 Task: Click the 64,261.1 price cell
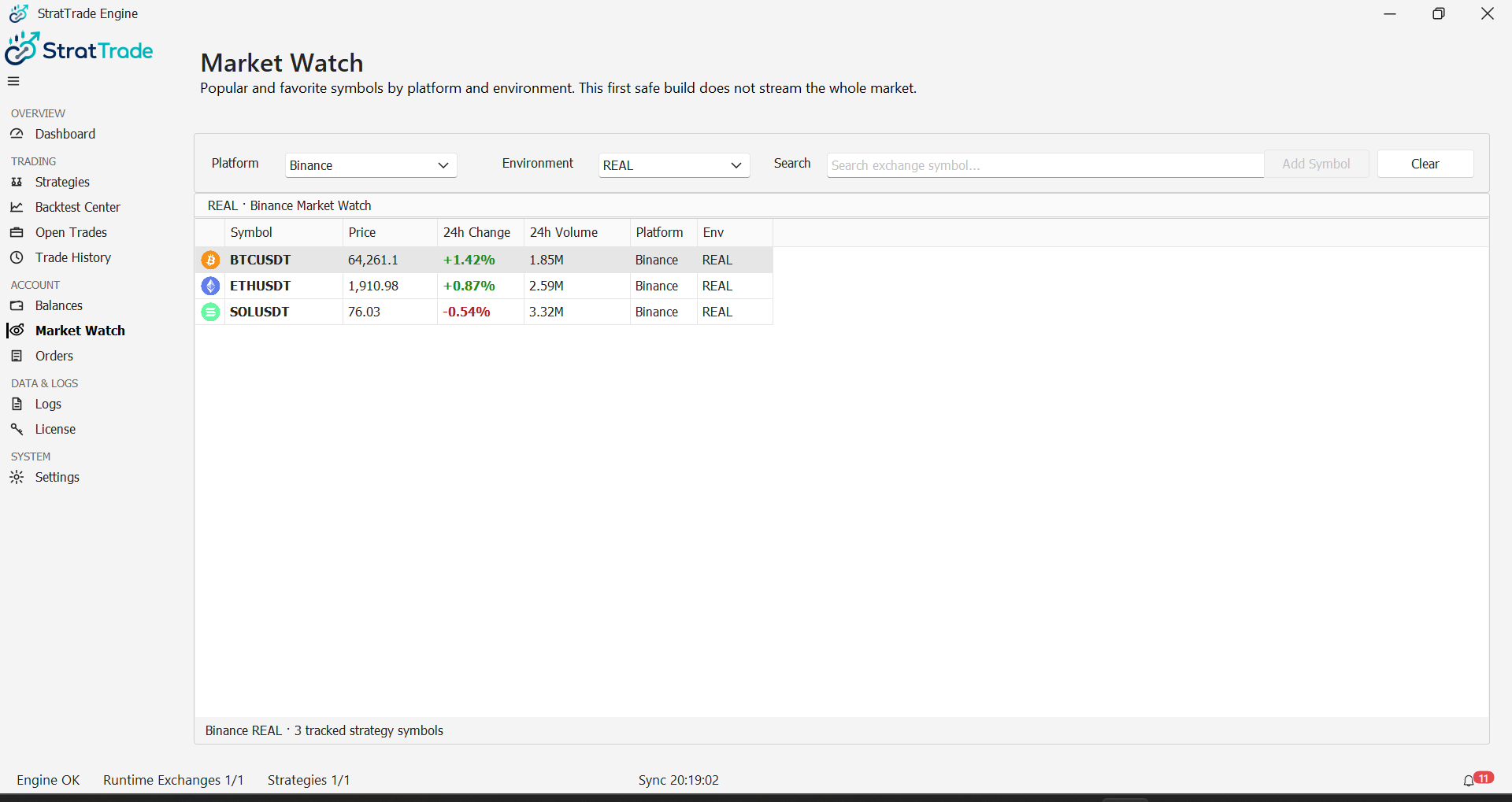point(390,260)
